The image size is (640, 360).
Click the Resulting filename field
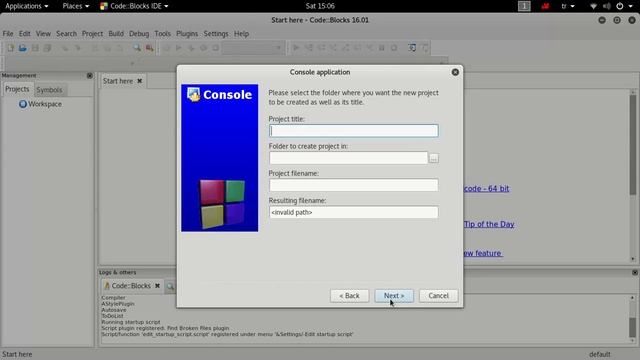(353, 212)
